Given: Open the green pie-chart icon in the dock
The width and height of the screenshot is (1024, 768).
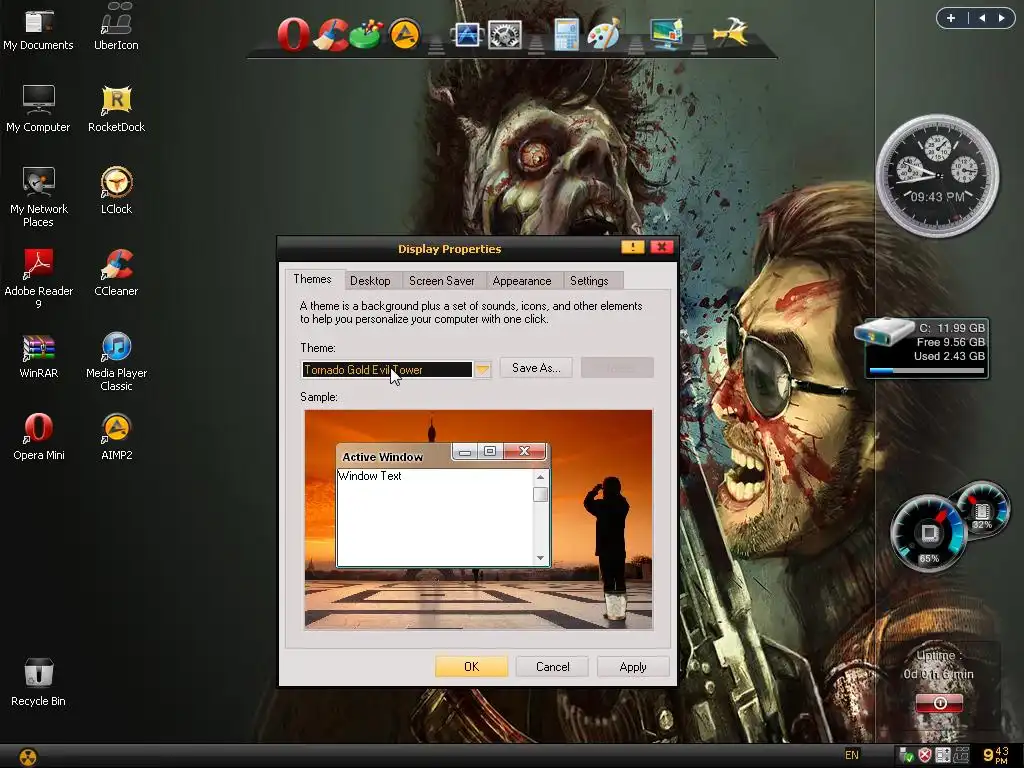Looking at the screenshot, I should pos(365,34).
